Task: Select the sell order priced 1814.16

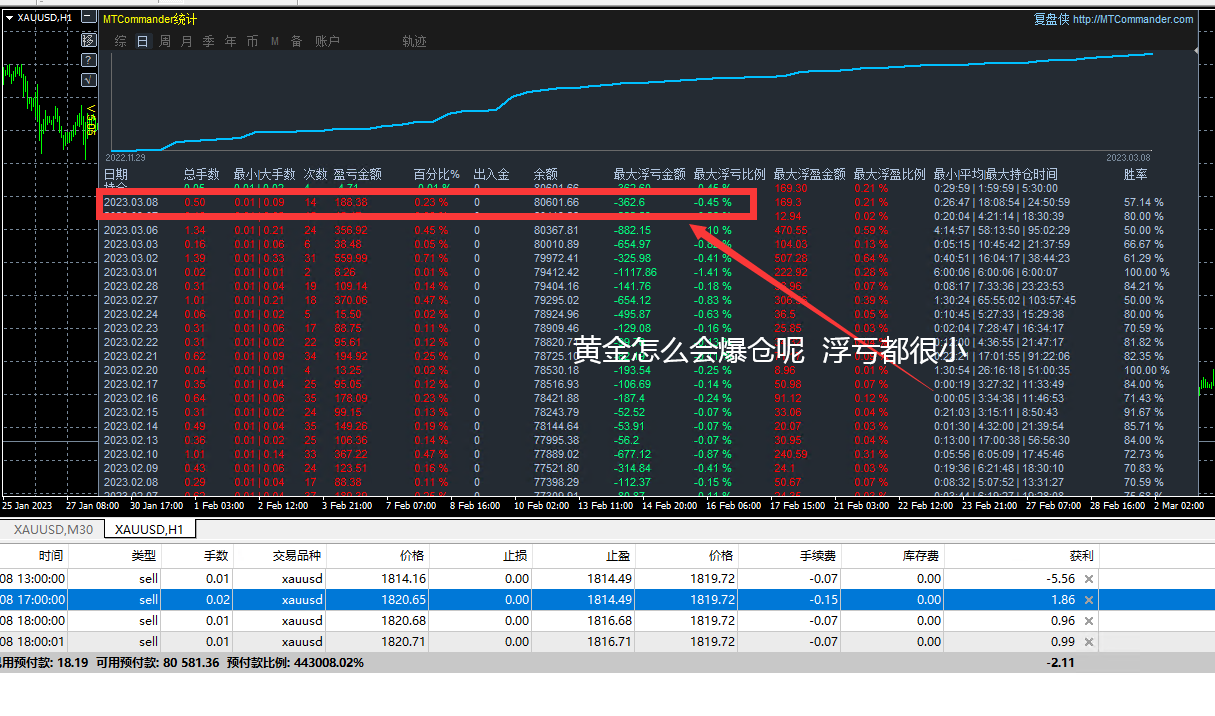Action: (607, 579)
